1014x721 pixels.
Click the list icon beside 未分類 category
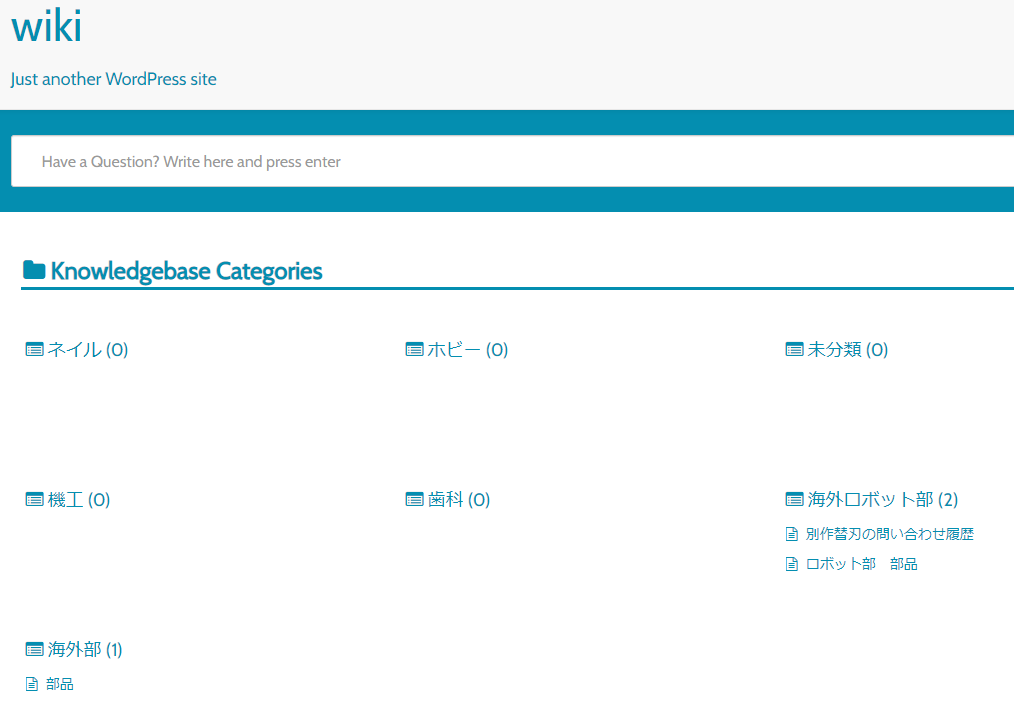[x=795, y=350]
